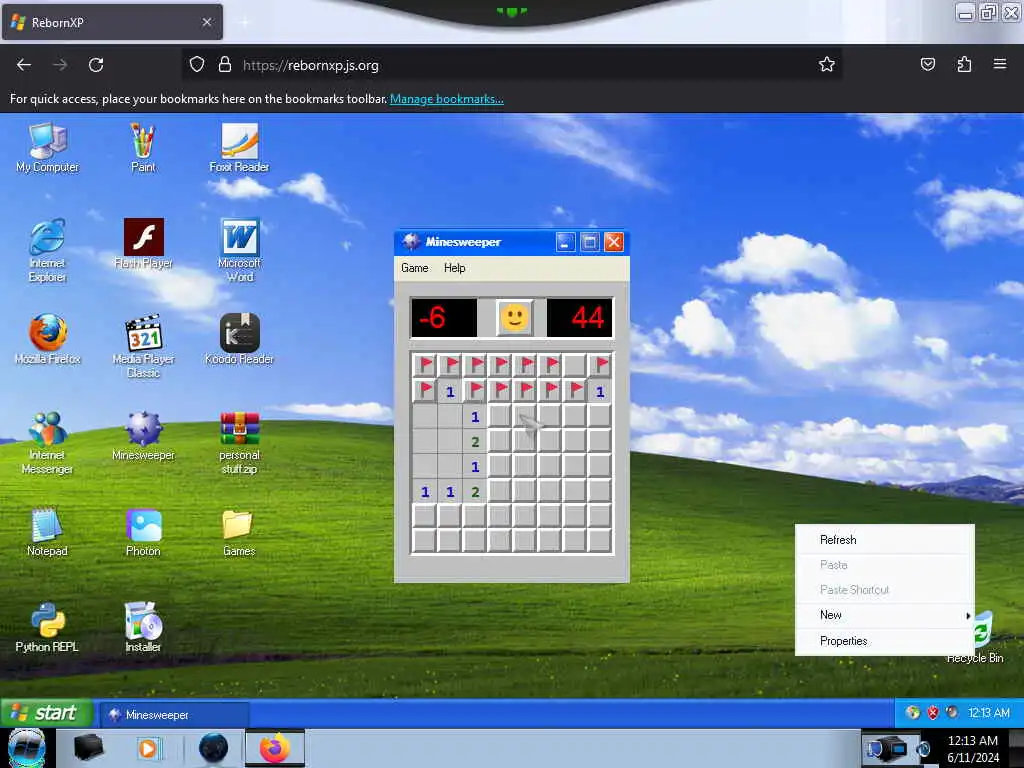Select the Notepad desktop icon
This screenshot has height=768, width=1024.
[47, 532]
